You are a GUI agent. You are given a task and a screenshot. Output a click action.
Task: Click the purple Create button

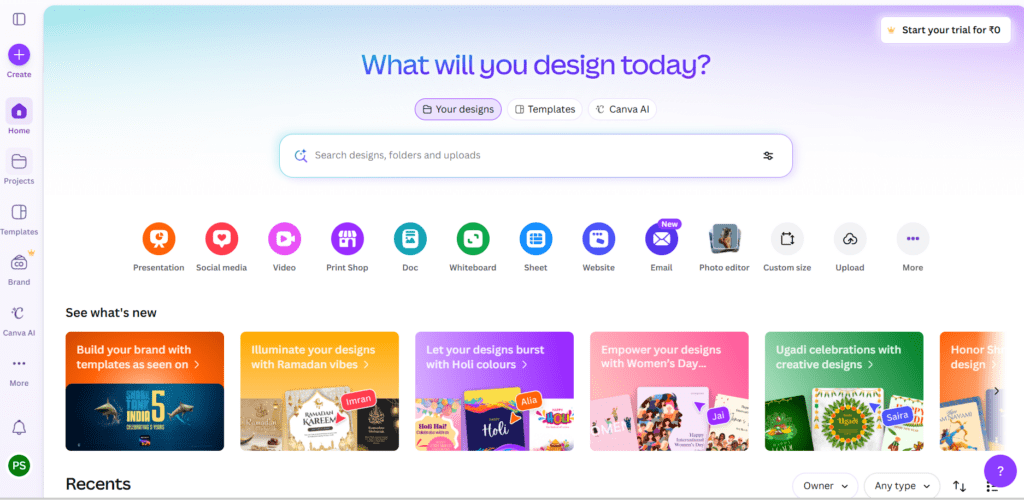click(19, 55)
